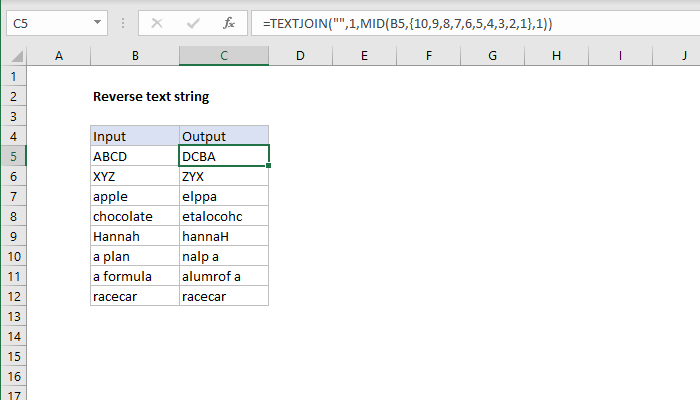Click the Reverse text string title cell
700x400 pixels.
tap(151, 97)
